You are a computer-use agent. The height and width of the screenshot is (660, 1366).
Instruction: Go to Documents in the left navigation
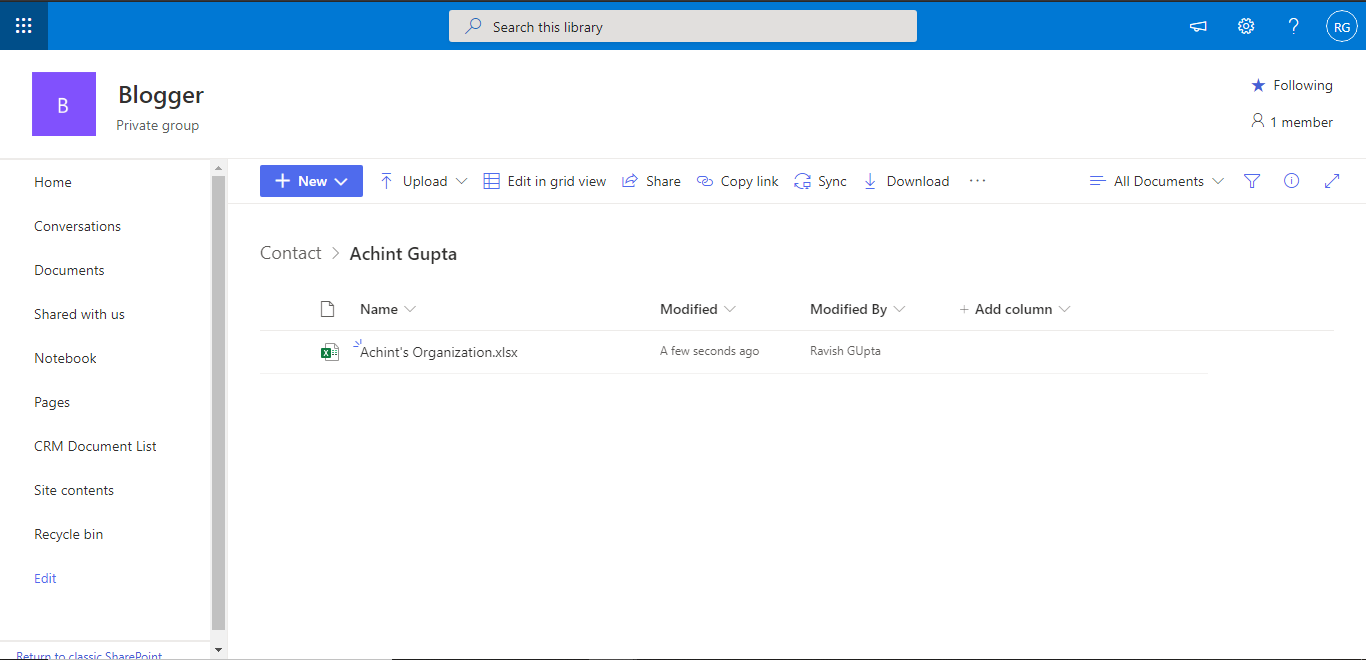[69, 270]
